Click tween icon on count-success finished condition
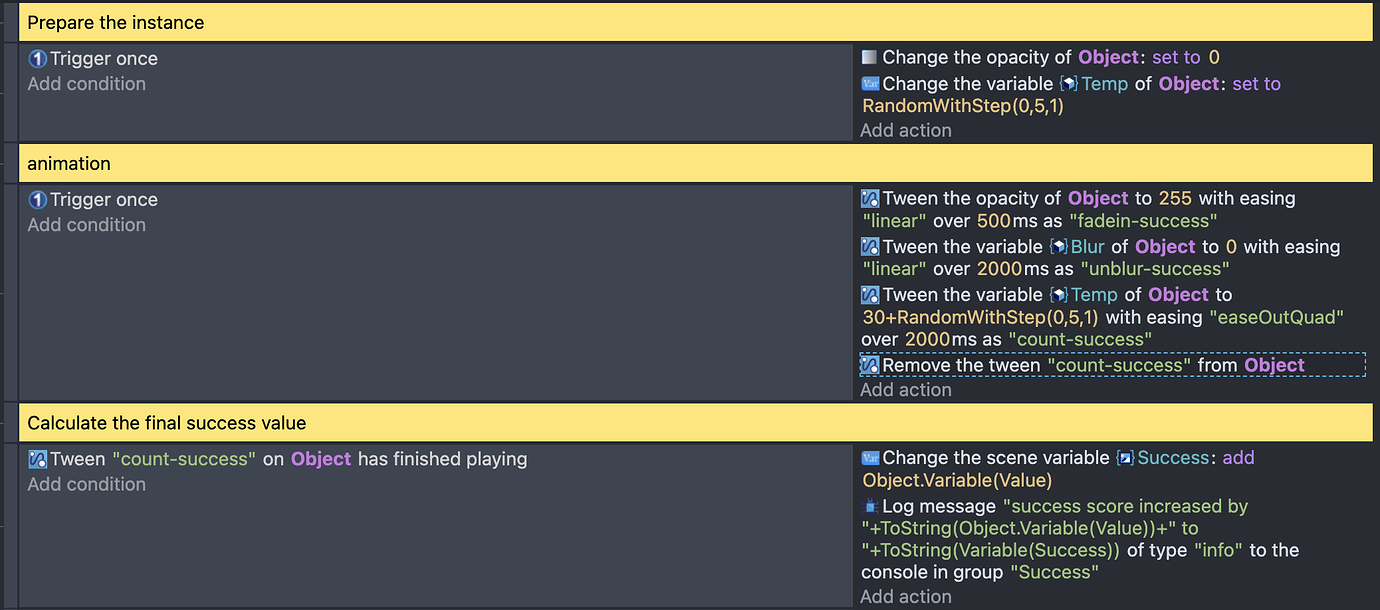The height and width of the screenshot is (610, 1380). [38, 459]
